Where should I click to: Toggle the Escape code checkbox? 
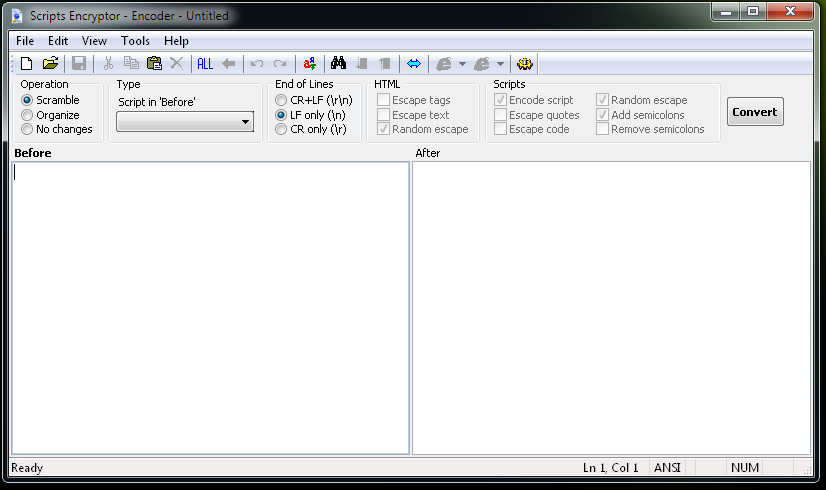pyautogui.click(x=532, y=129)
